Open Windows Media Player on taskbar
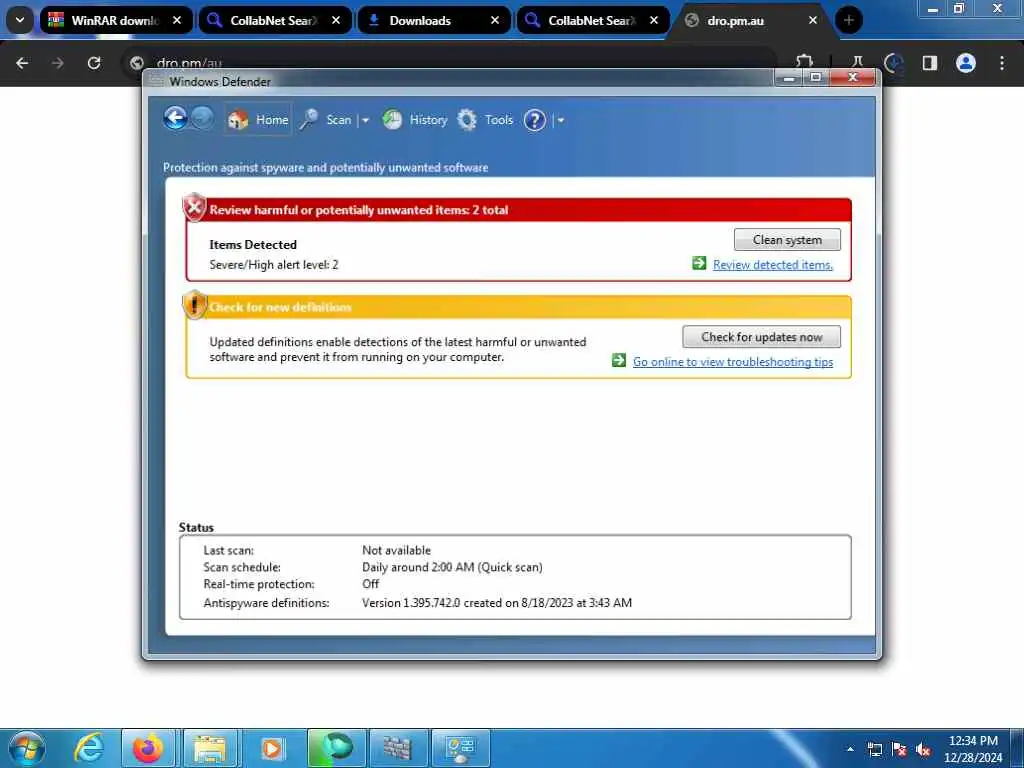The image size is (1024, 768). [272, 748]
